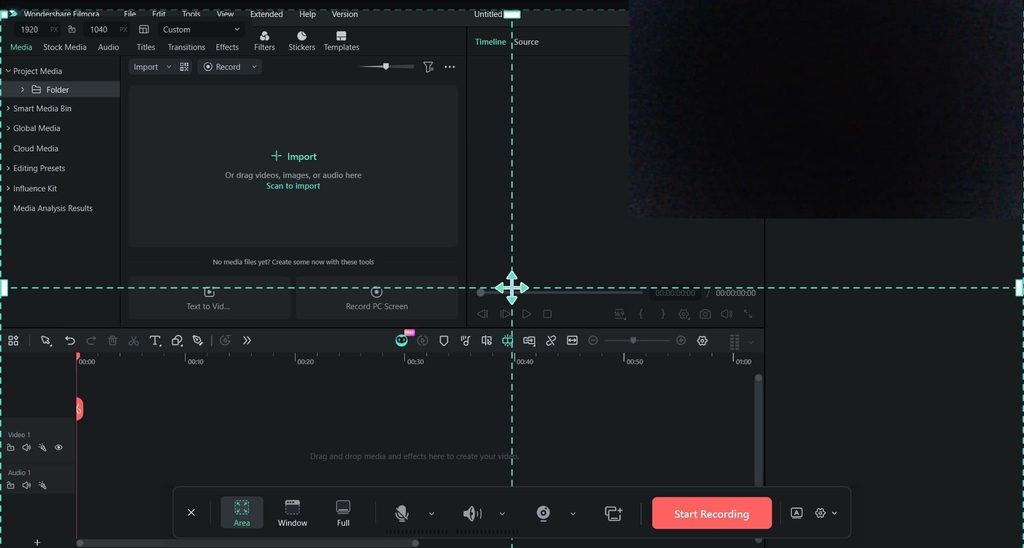The image size is (1024, 548).
Task: Toggle the microphone in recorder bar
Action: 402,513
